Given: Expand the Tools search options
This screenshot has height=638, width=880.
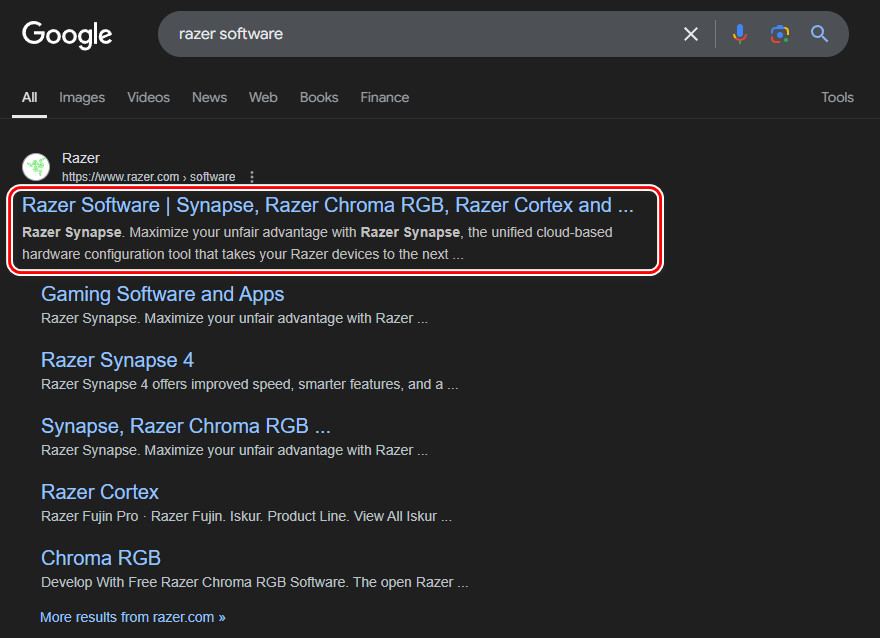Looking at the screenshot, I should click(837, 97).
